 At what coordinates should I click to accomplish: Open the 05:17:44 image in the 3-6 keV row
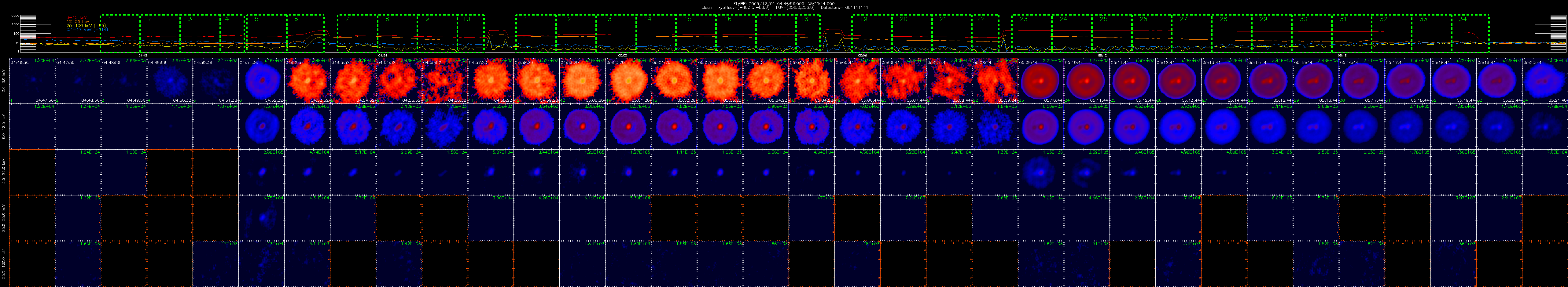tap(1408, 80)
